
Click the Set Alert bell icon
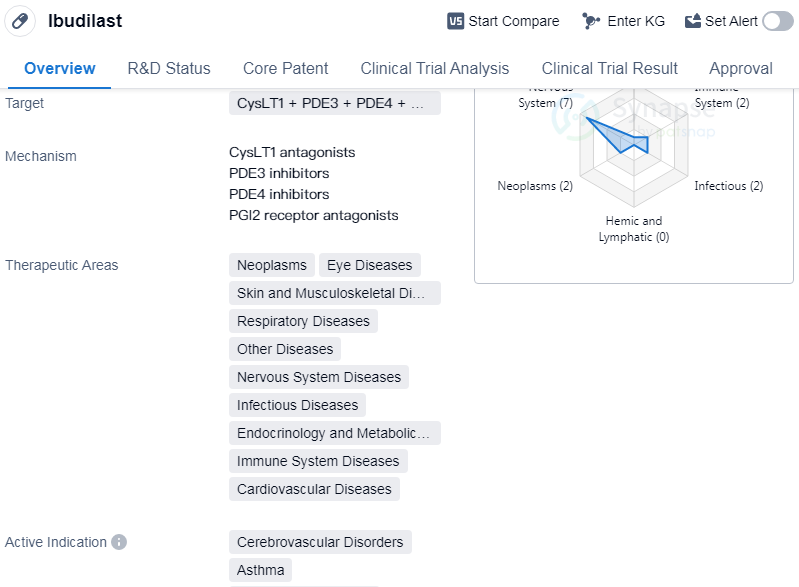[x=693, y=21]
